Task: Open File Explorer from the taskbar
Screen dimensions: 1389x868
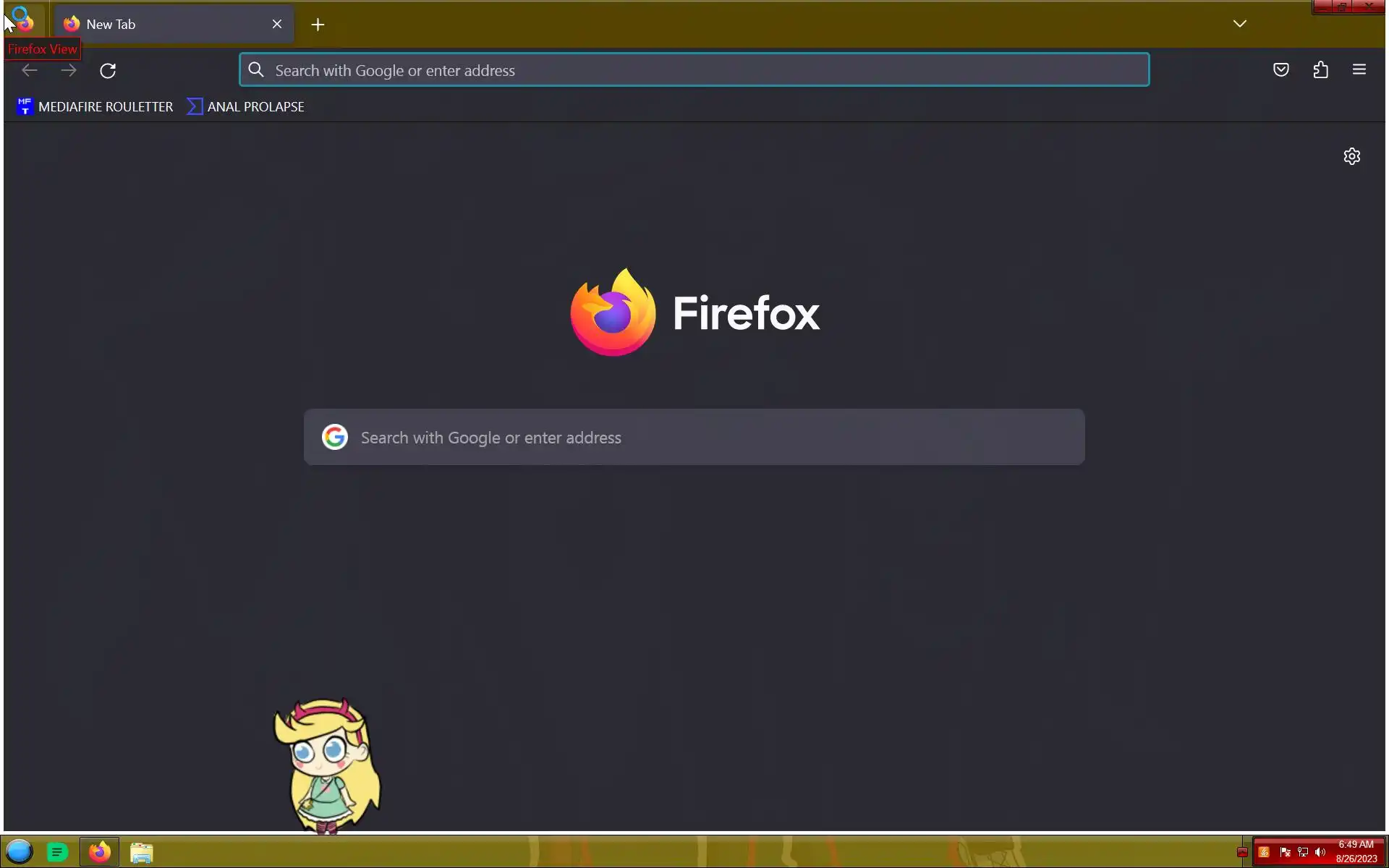Action: 142,853
